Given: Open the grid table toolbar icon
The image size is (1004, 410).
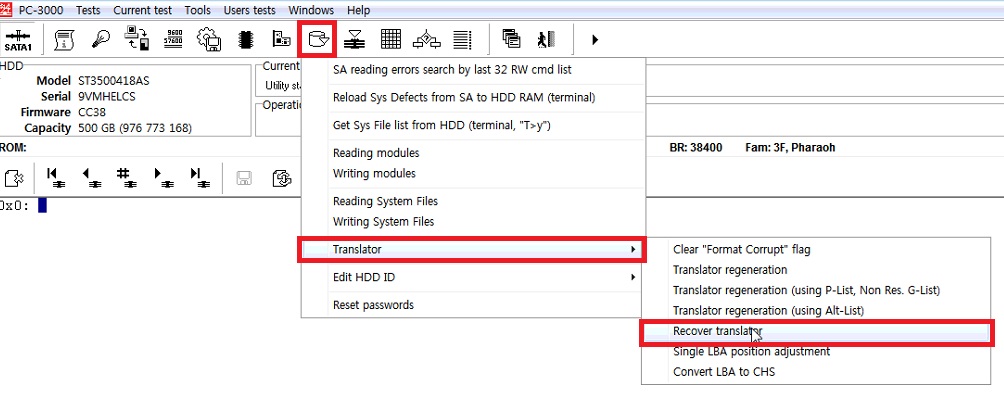Looking at the screenshot, I should pyautogui.click(x=391, y=40).
